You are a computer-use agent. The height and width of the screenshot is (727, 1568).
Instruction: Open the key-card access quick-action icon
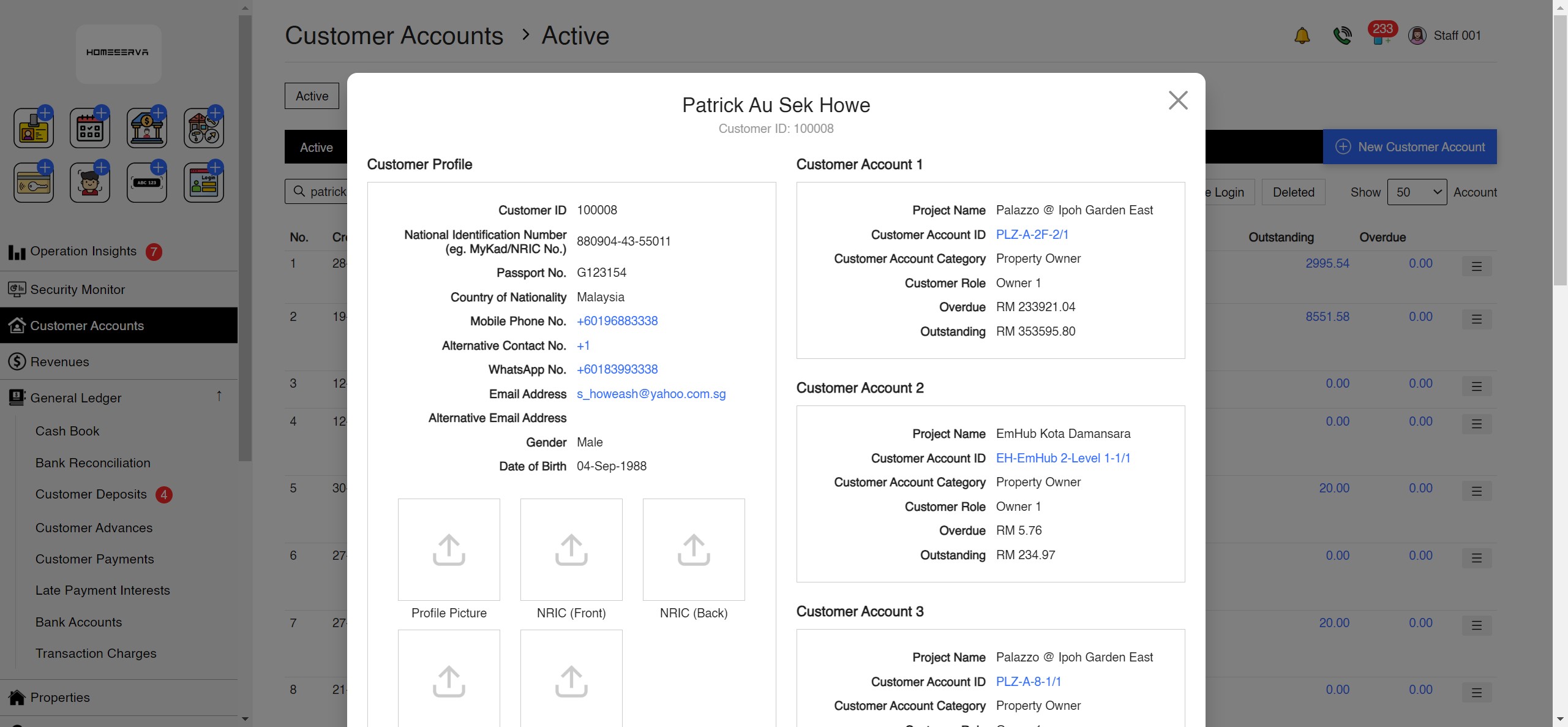[x=34, y=181]
